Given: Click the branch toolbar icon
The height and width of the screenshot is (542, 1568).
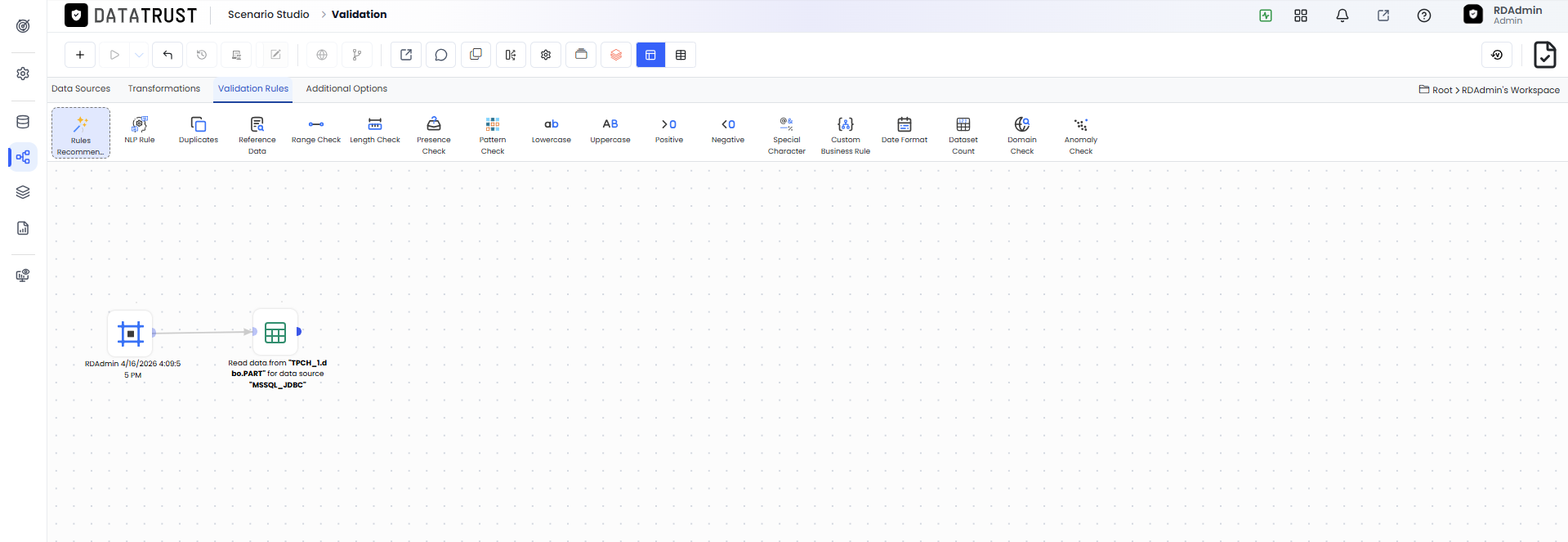Looking at the screenshot, I should pos(357,55).
